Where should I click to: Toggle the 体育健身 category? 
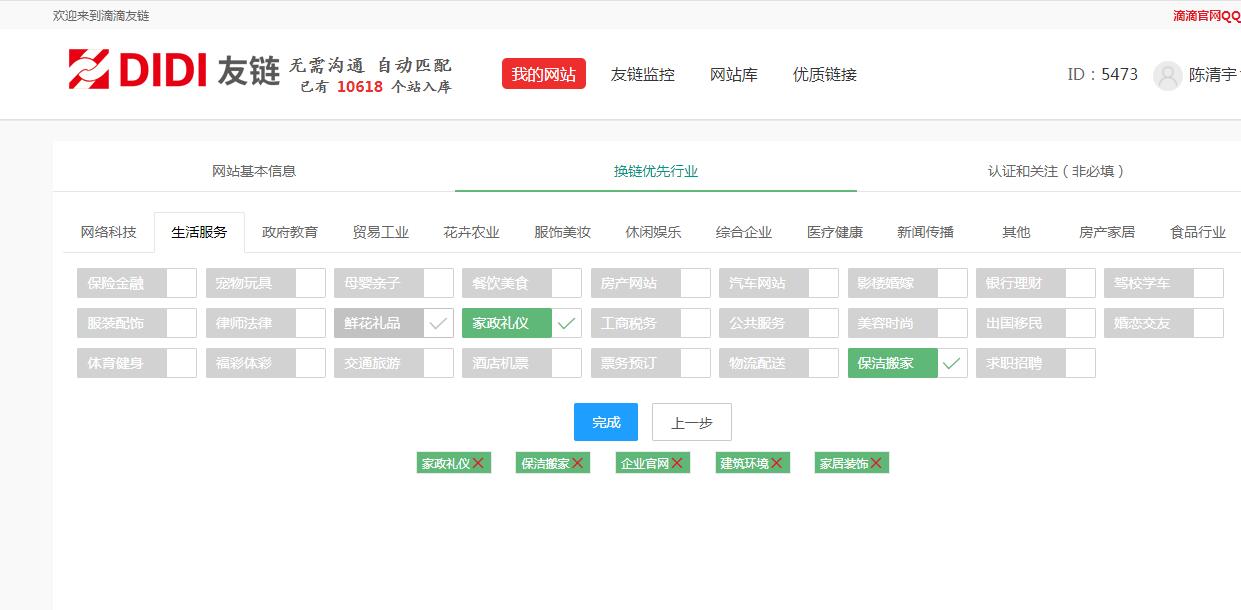point(137,363)
